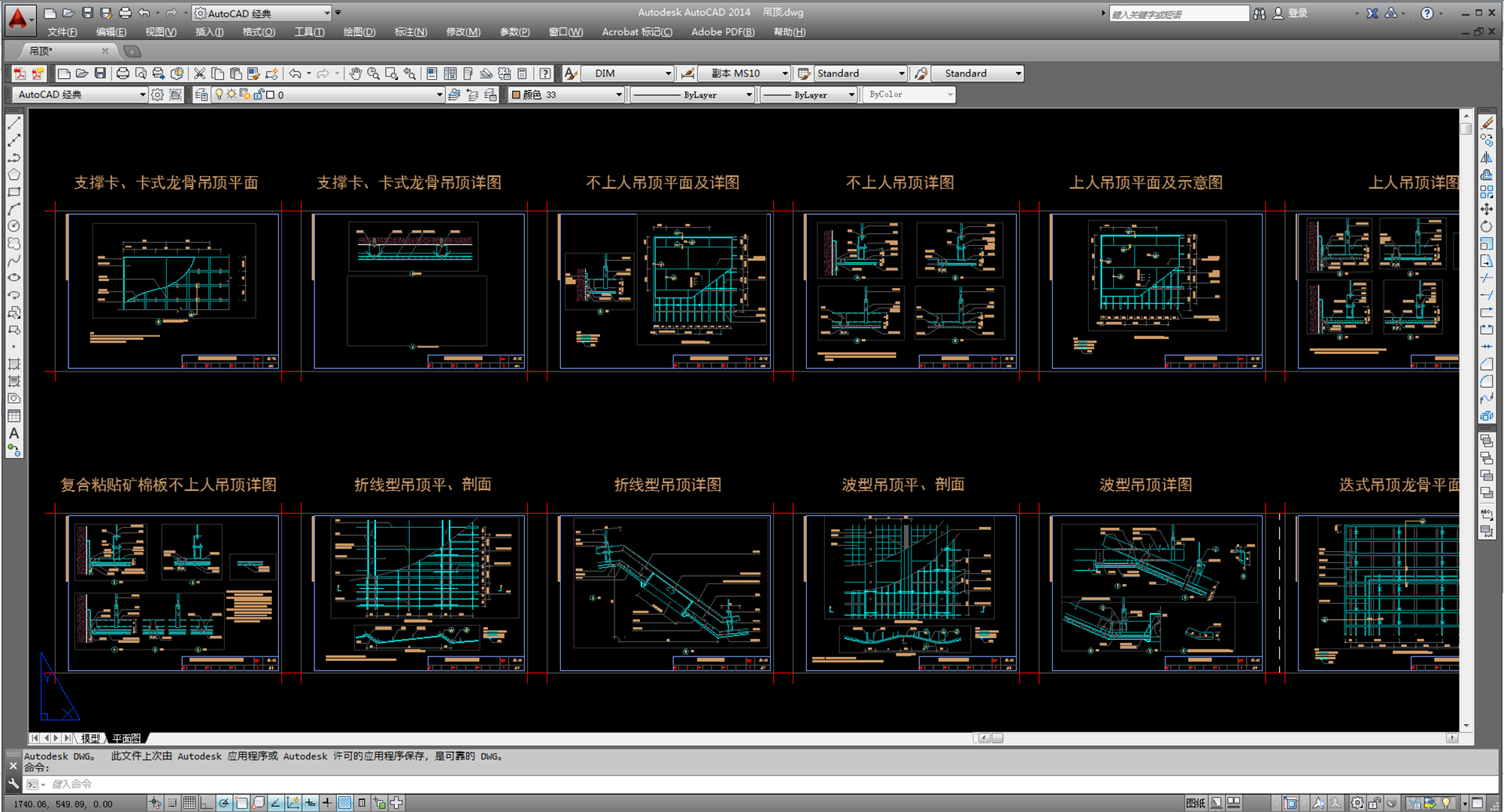Click the 登录 sign-in button

coord(1290,14)
